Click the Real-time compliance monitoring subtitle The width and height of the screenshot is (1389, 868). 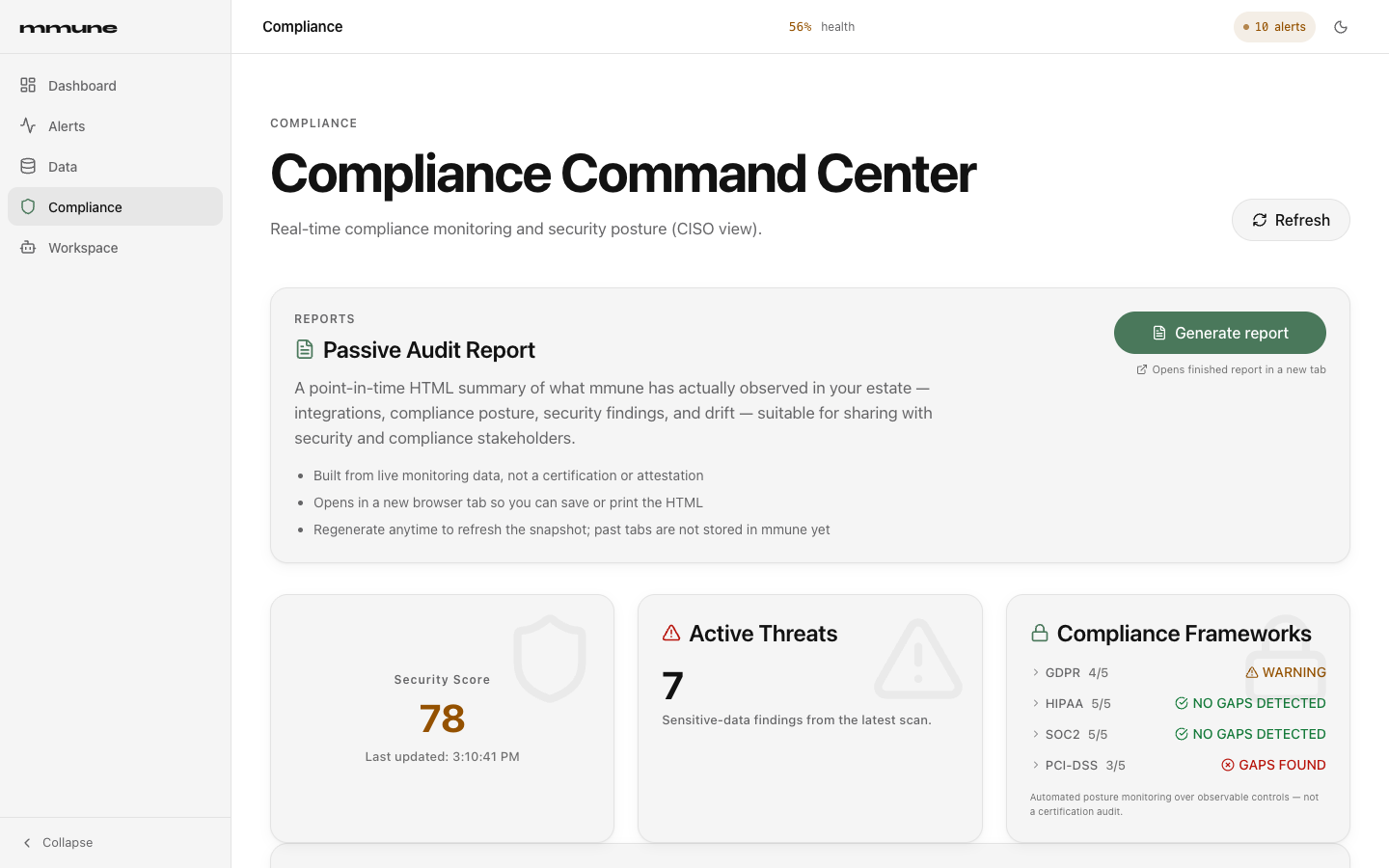(x=516, y=229)
